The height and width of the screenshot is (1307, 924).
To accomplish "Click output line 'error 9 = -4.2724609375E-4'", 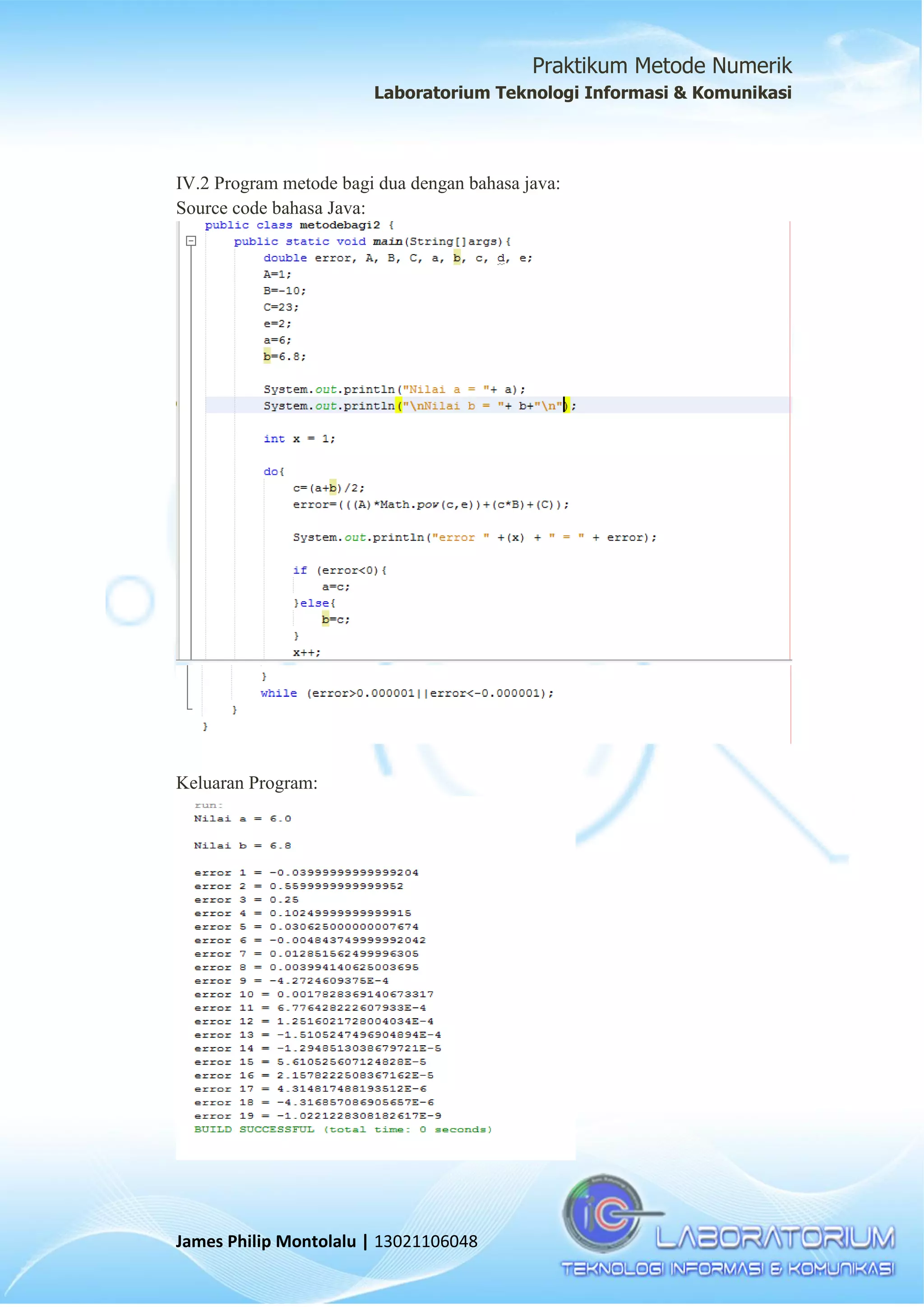I will (x=291, y=982).
